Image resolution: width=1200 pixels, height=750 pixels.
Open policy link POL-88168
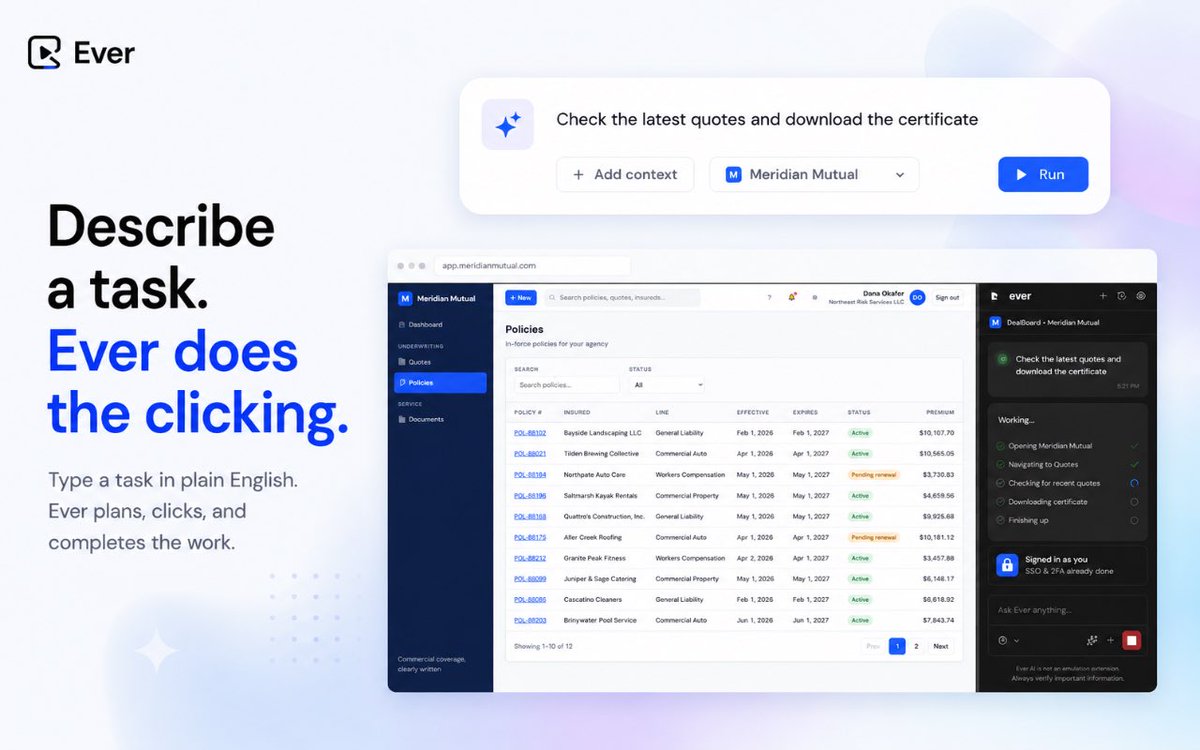point(530,517)
